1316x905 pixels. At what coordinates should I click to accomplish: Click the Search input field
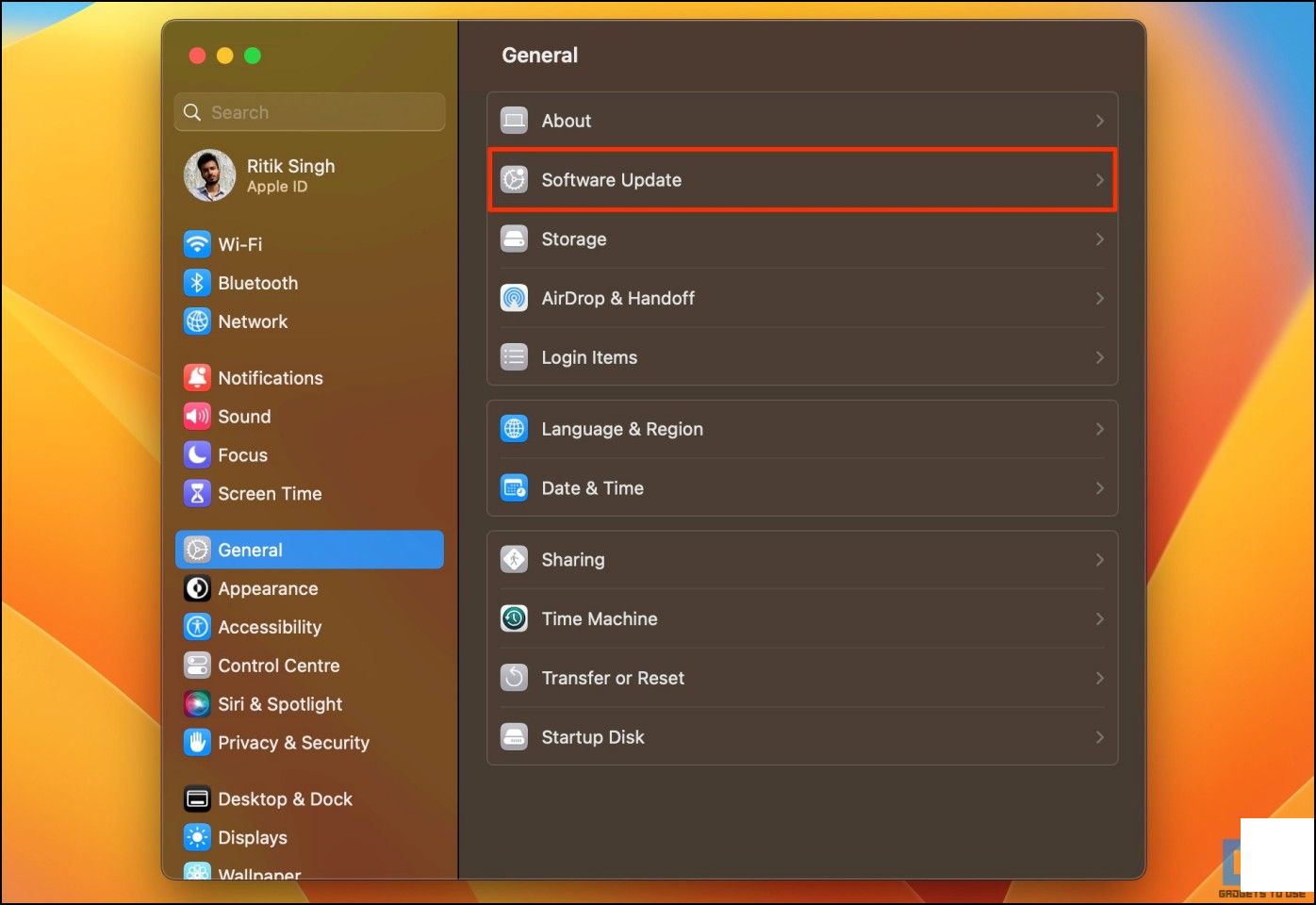click(309, 112)
